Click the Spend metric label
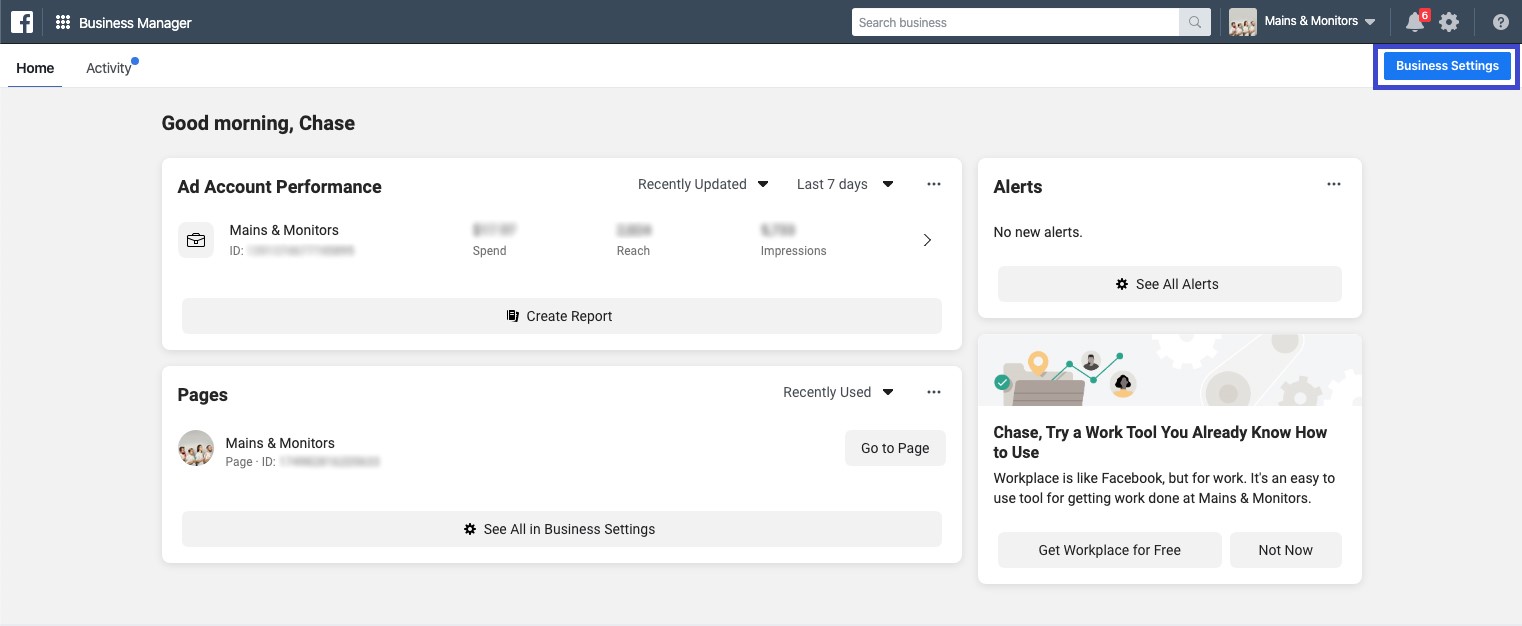The height and width of the screenshot is (626, 1522). [489, 251]
